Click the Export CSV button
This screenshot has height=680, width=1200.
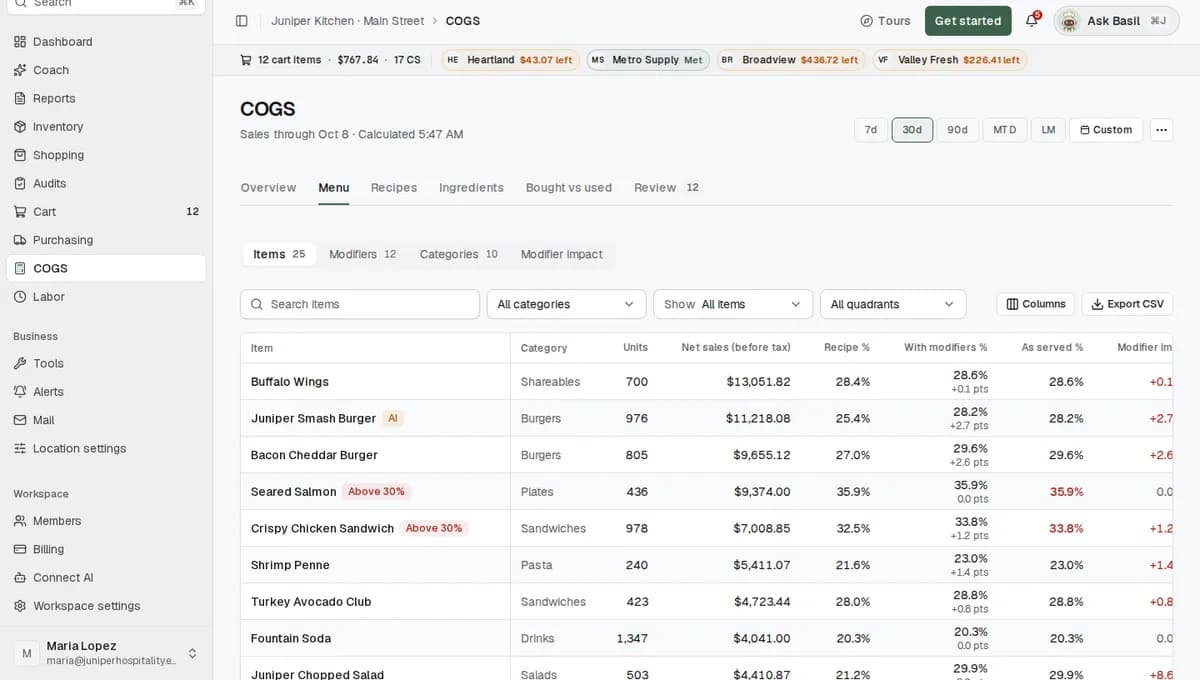[1127, 304]
